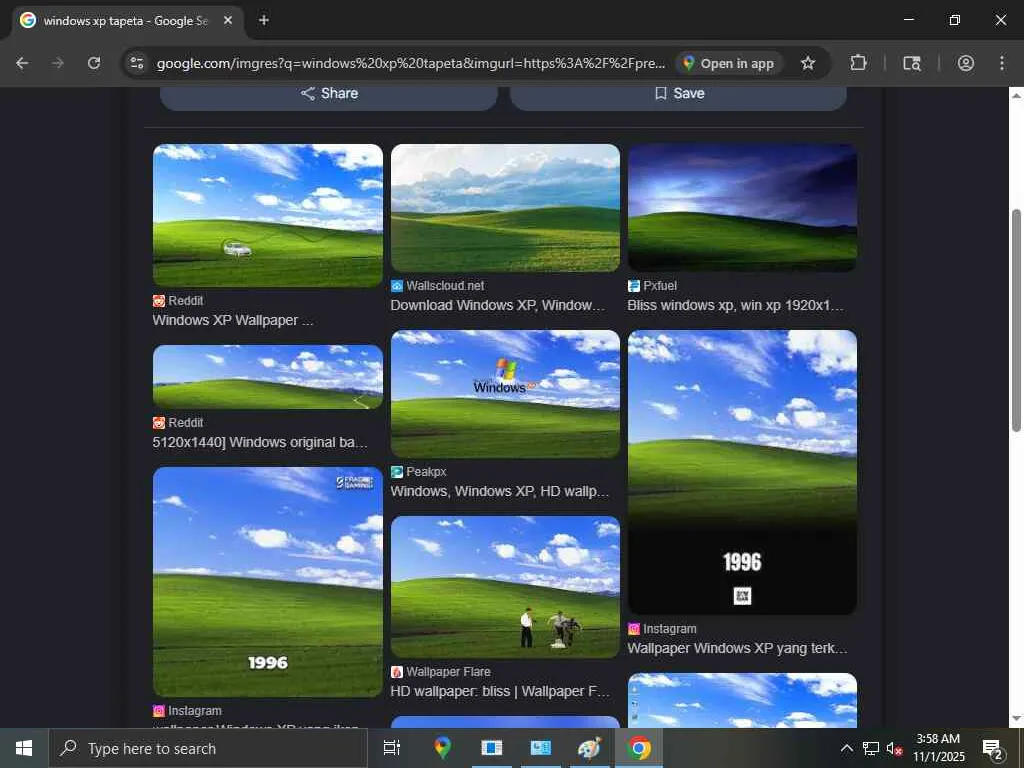Open "Wallpaper Windows XP yang terk..." title
Screen dimensions: 1024x768
coord(737,648)
